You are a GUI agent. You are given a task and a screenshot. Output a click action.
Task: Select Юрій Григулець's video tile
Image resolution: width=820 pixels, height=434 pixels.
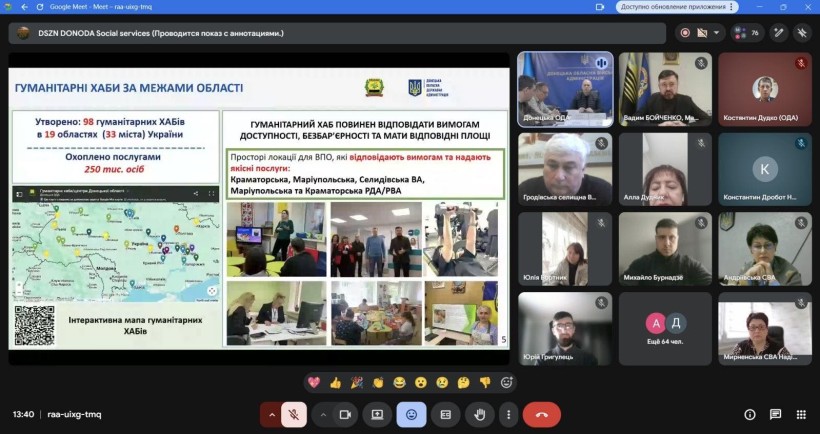point(565,328)
